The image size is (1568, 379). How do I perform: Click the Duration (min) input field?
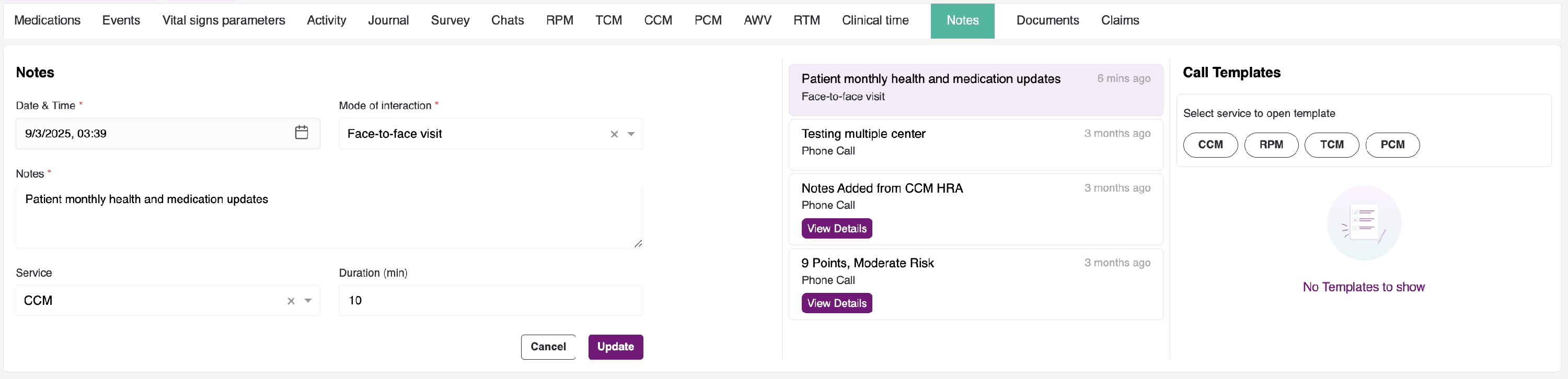(490, 301)
